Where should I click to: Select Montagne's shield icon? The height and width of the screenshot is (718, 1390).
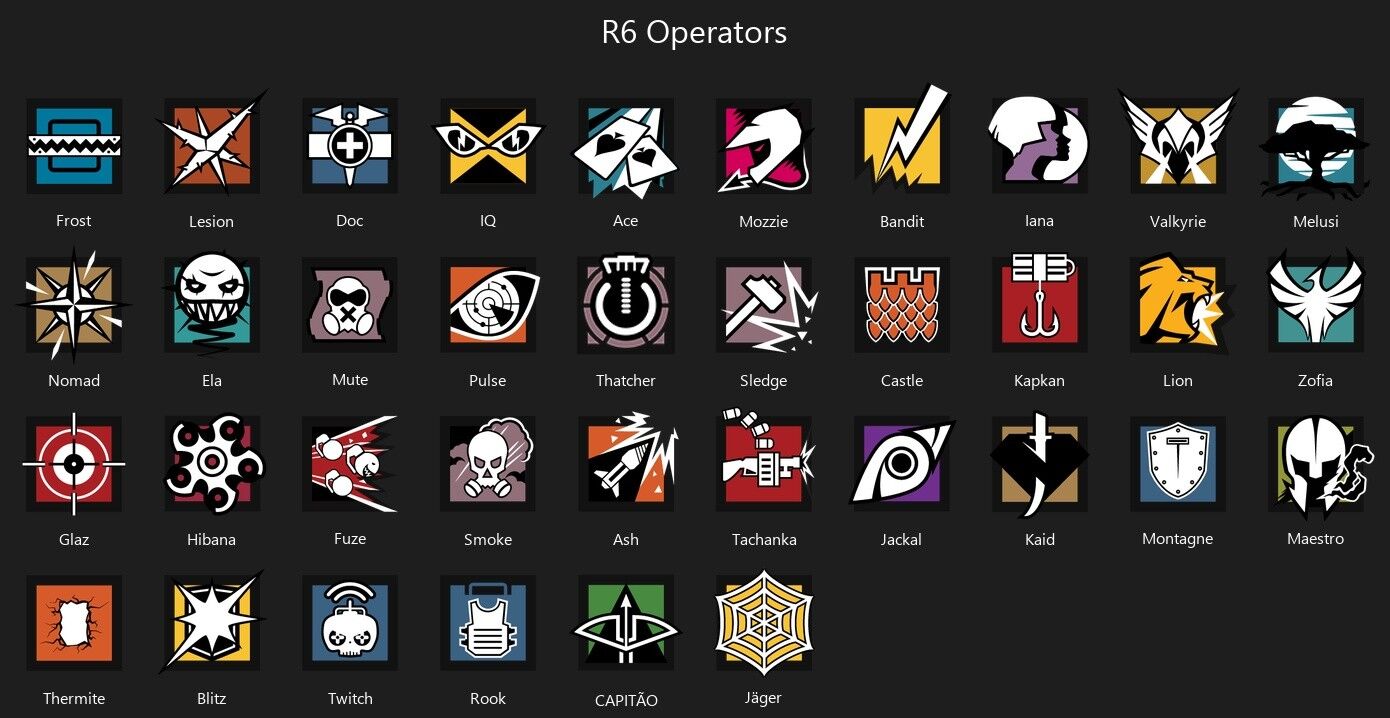click(x=1178, y=464)
